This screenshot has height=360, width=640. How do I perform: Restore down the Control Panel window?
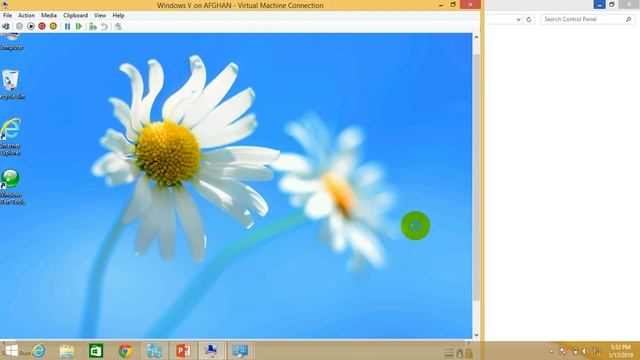[x=612, y=4]
